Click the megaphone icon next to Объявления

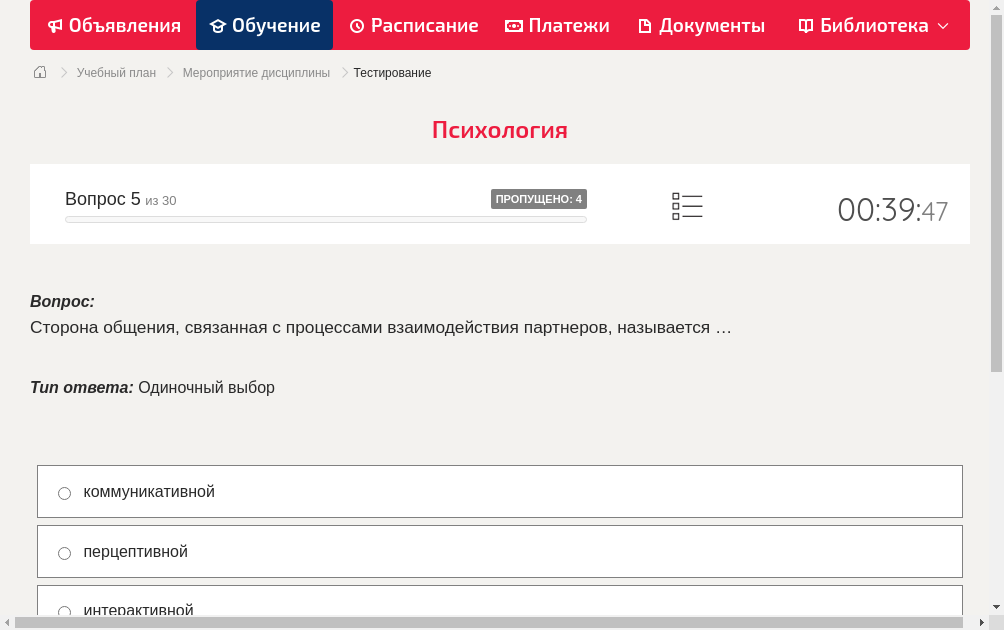click(55, 25)
